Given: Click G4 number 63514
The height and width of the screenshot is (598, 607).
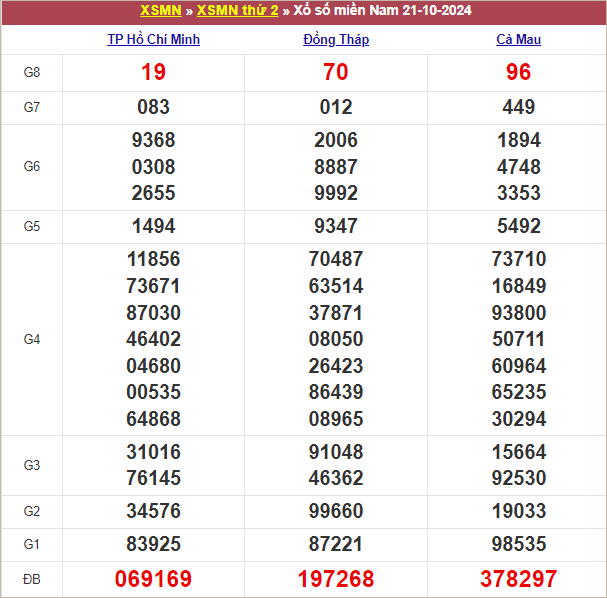Looking at the screenshot, I should point(336,286).
